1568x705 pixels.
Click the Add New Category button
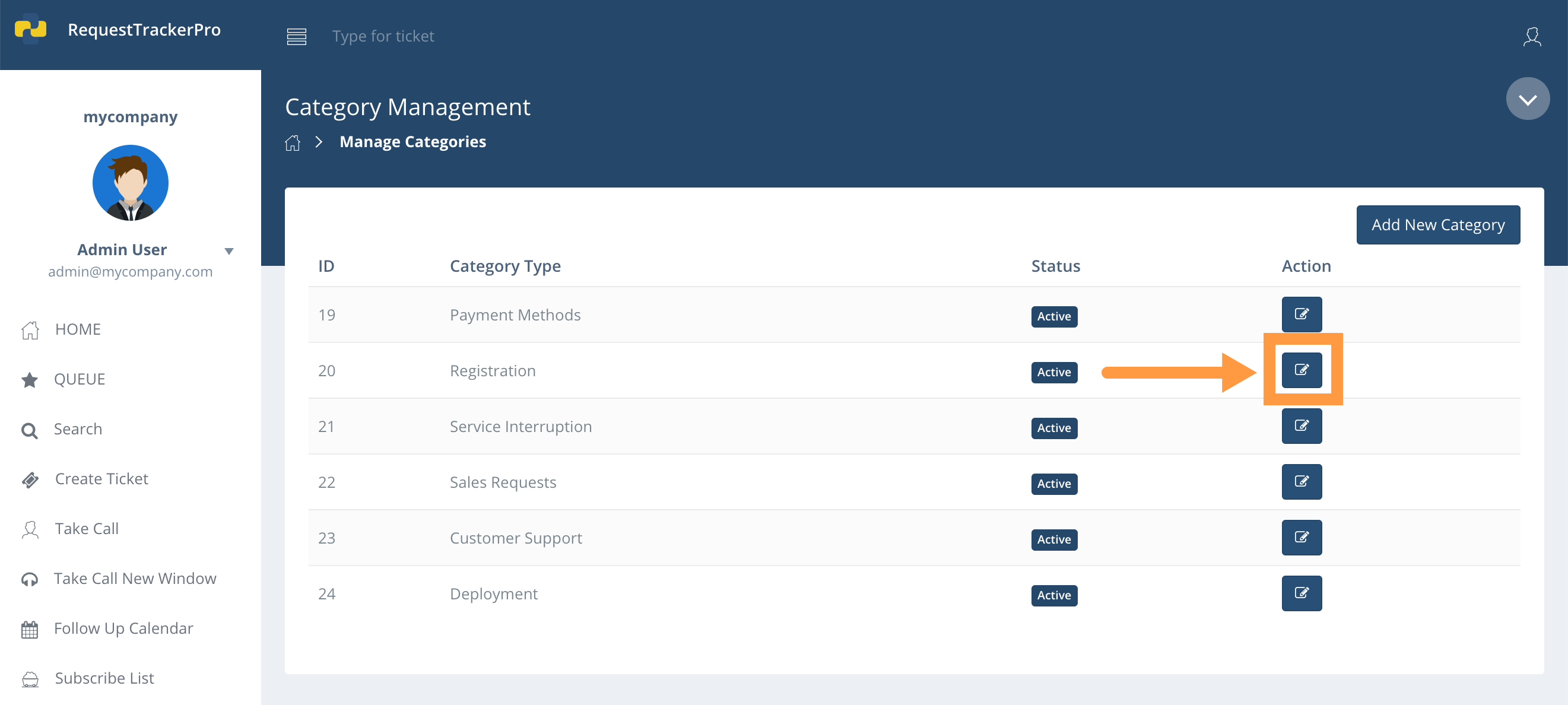click(1438, 225)
